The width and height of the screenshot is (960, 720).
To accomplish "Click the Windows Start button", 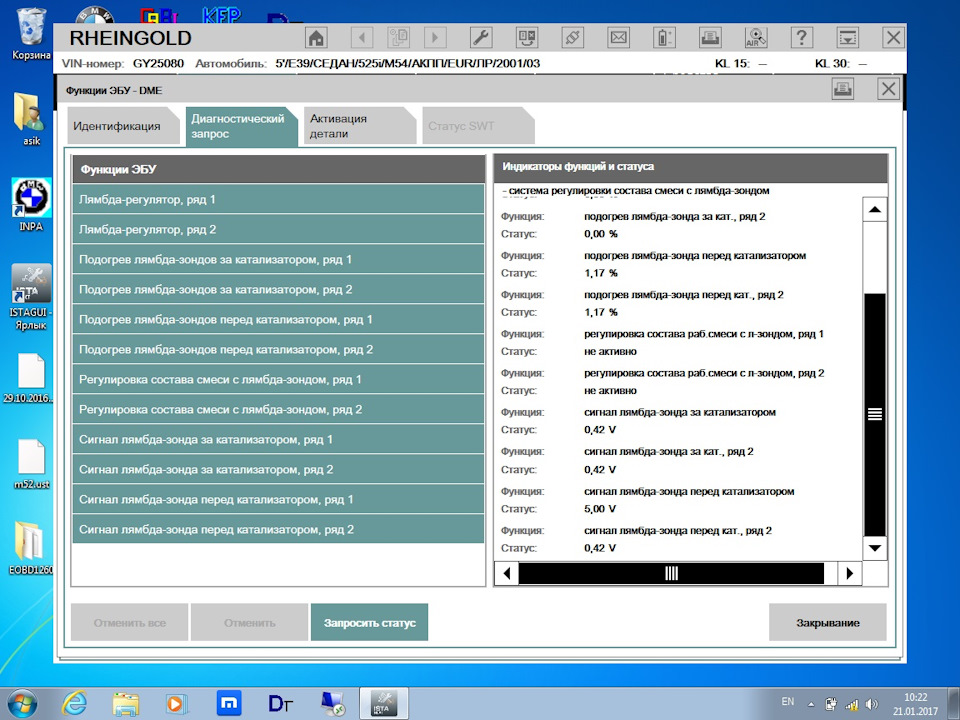I will 22,704.
